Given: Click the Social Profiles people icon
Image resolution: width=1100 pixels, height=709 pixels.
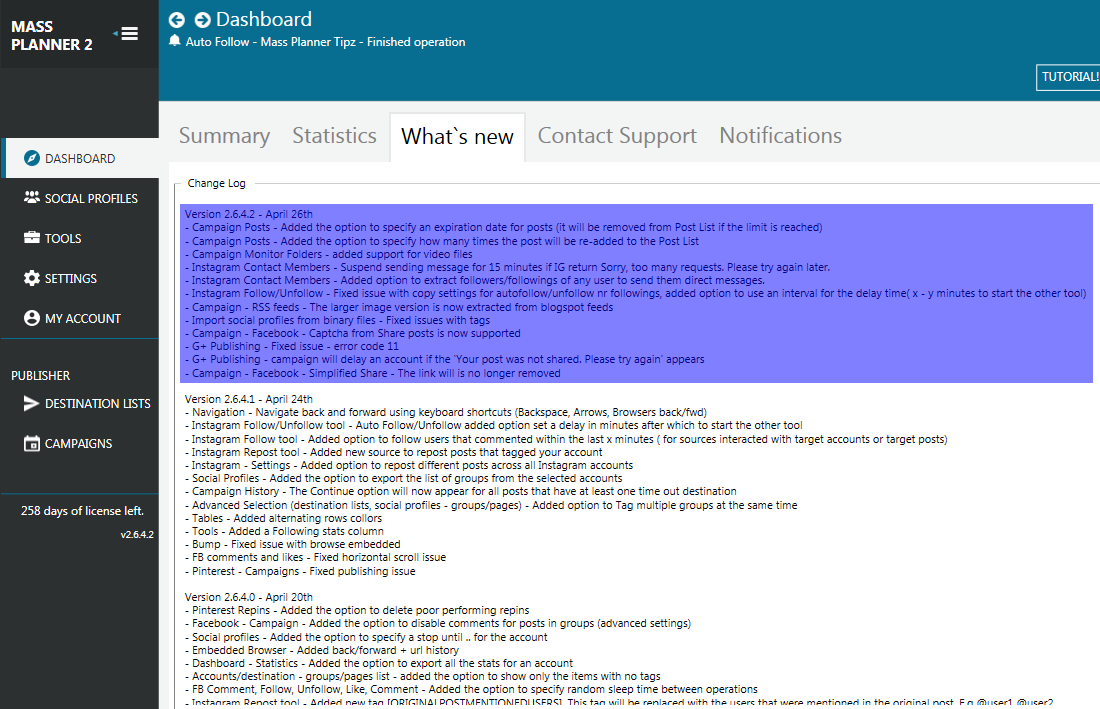Looking at the screenshot, I should [31, 198].
